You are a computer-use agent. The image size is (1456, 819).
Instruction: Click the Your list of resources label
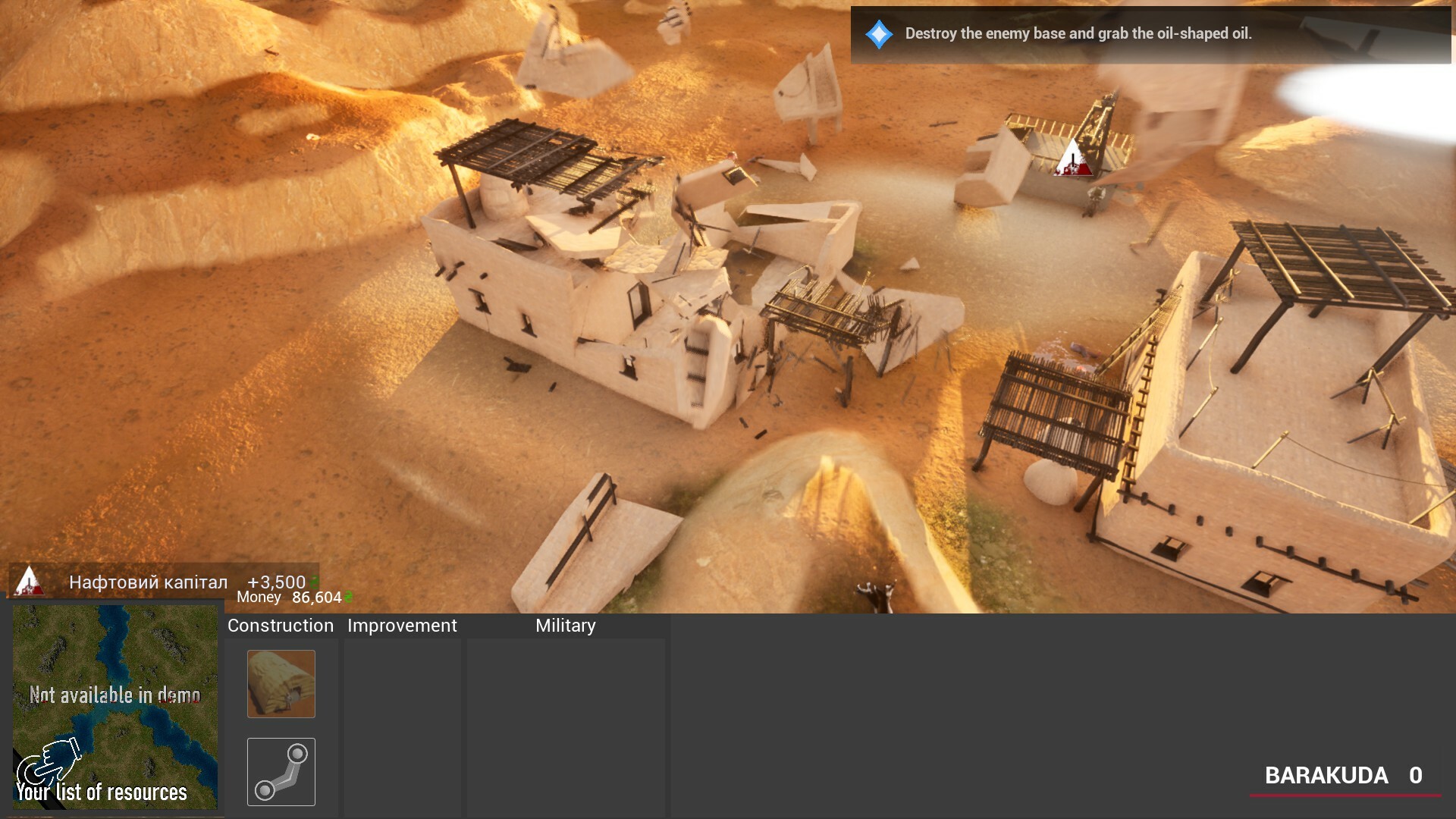102,793
